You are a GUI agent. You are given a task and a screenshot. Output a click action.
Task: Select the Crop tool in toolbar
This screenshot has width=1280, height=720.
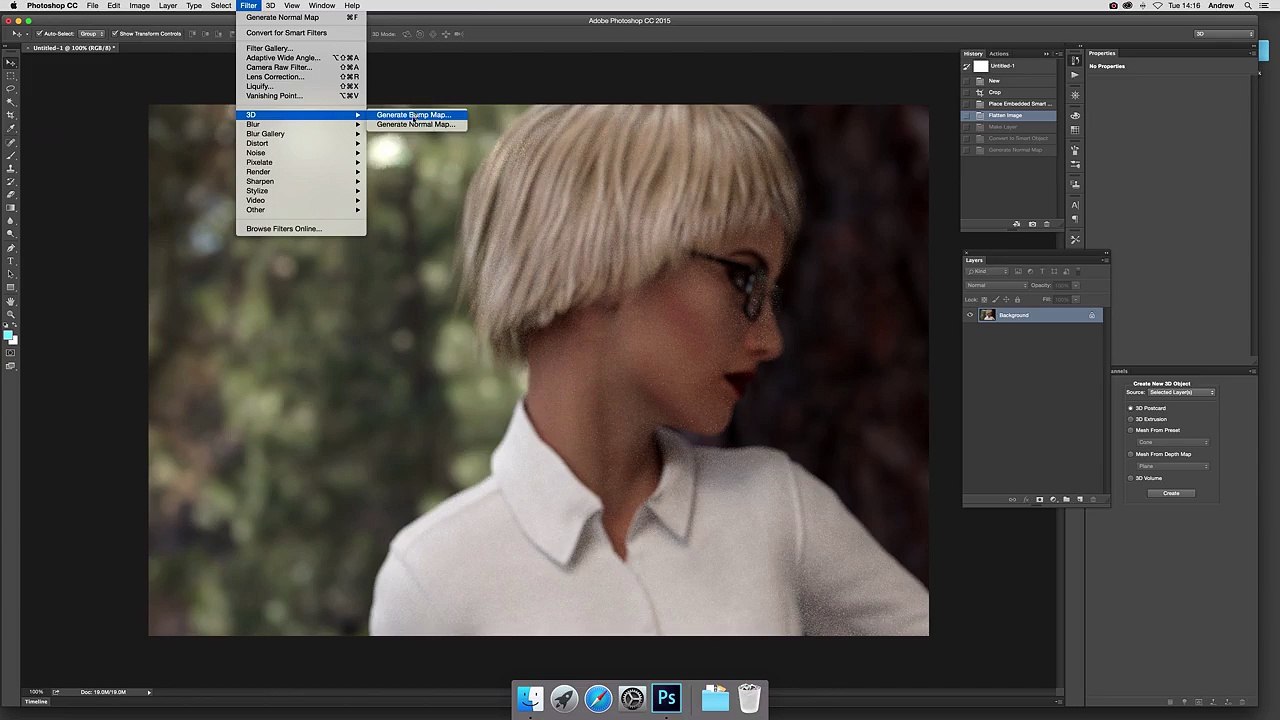[11, 115]
